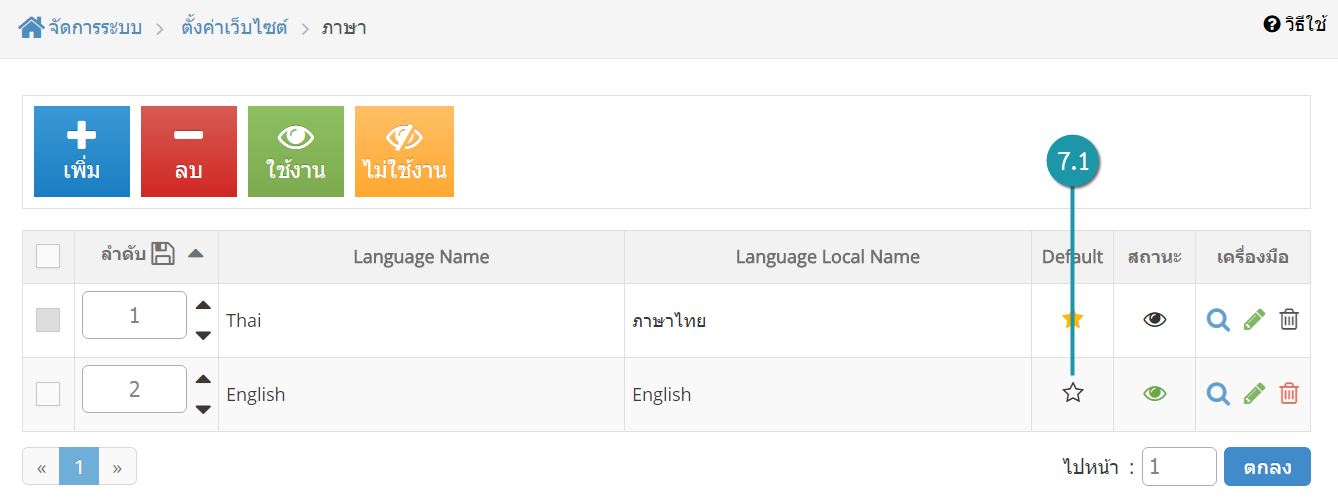Delete English using the red trash icon
Viewport: 1338px width, 501px height.
tap(1289, 394)
